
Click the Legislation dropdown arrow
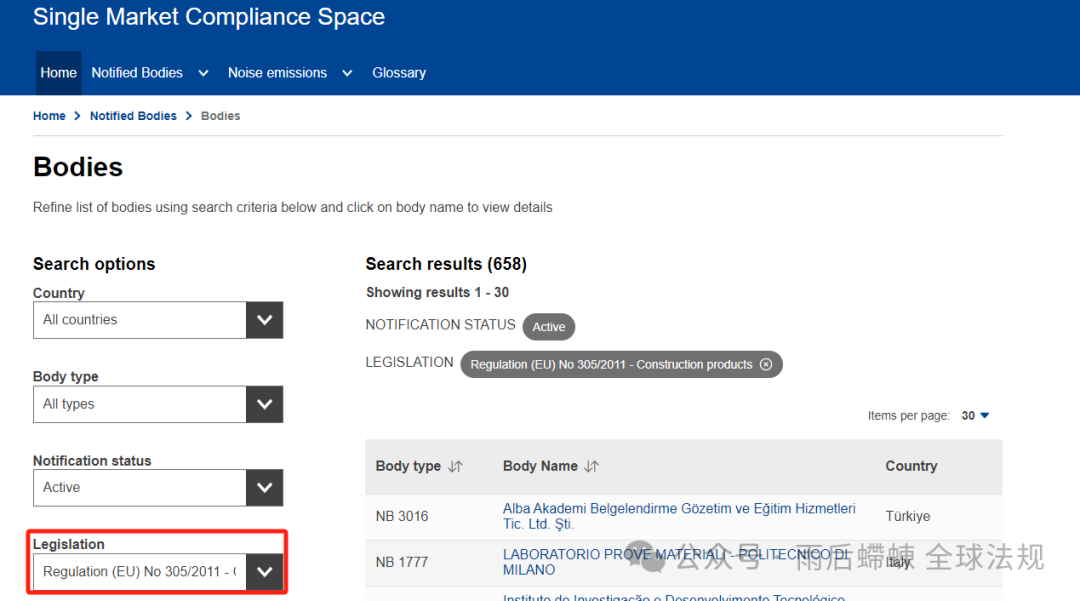point(264,571)
